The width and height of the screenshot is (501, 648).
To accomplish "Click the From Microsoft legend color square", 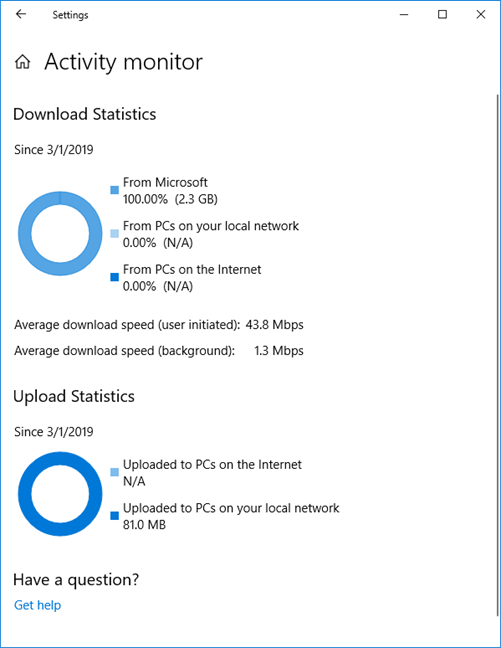I will [x=115, y=190].
